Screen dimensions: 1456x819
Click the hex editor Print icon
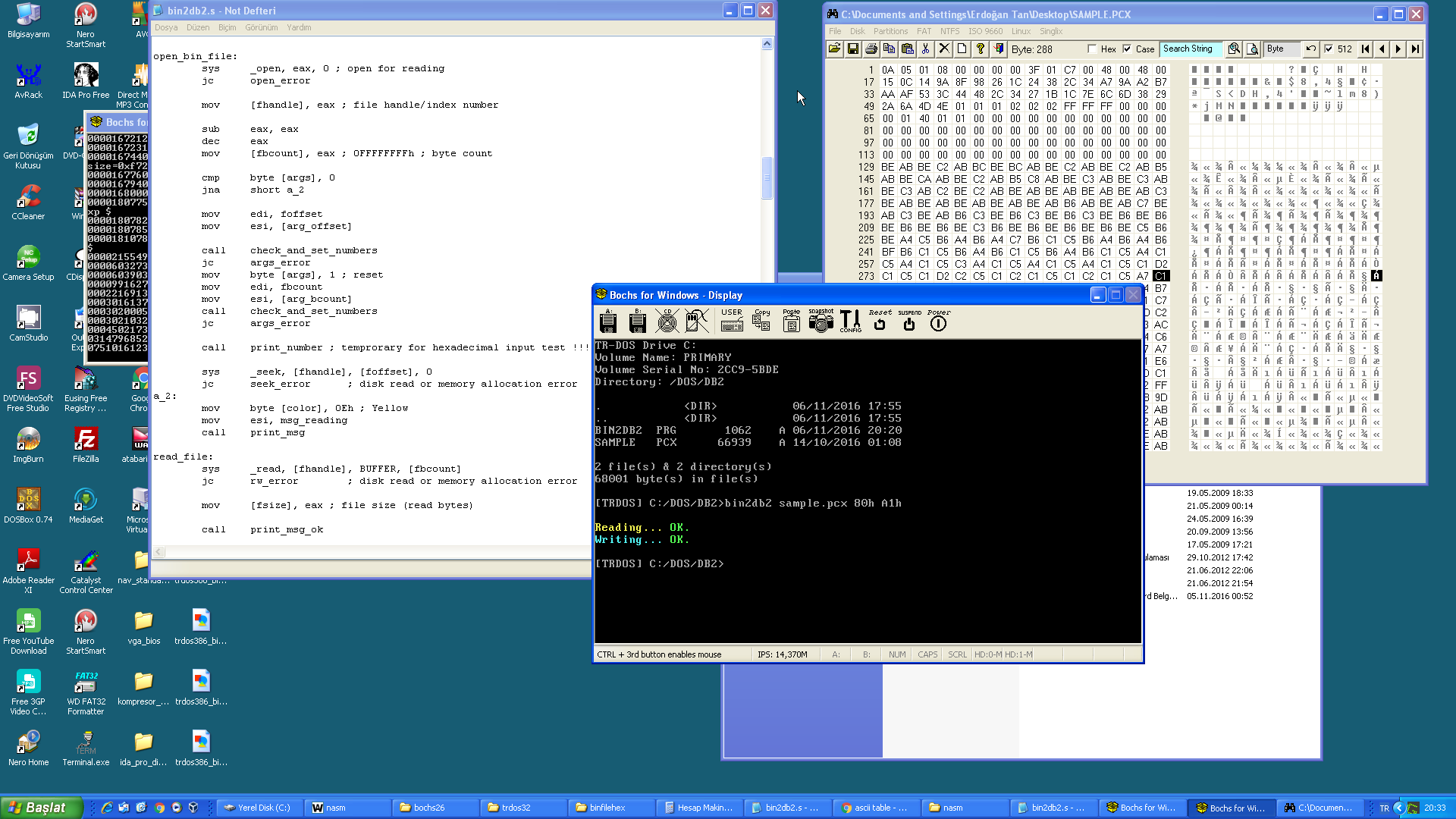point(871,49)
